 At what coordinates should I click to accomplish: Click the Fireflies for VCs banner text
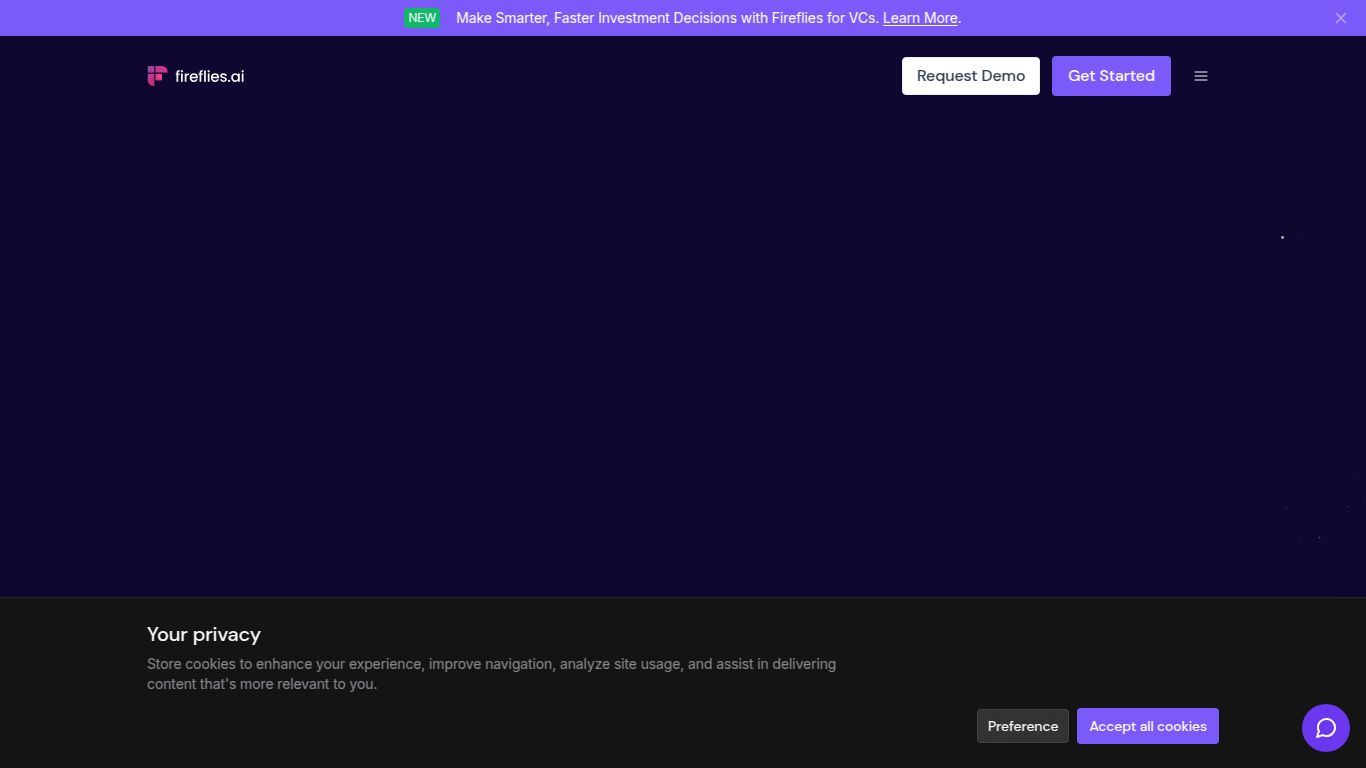[x=667, y=17]
